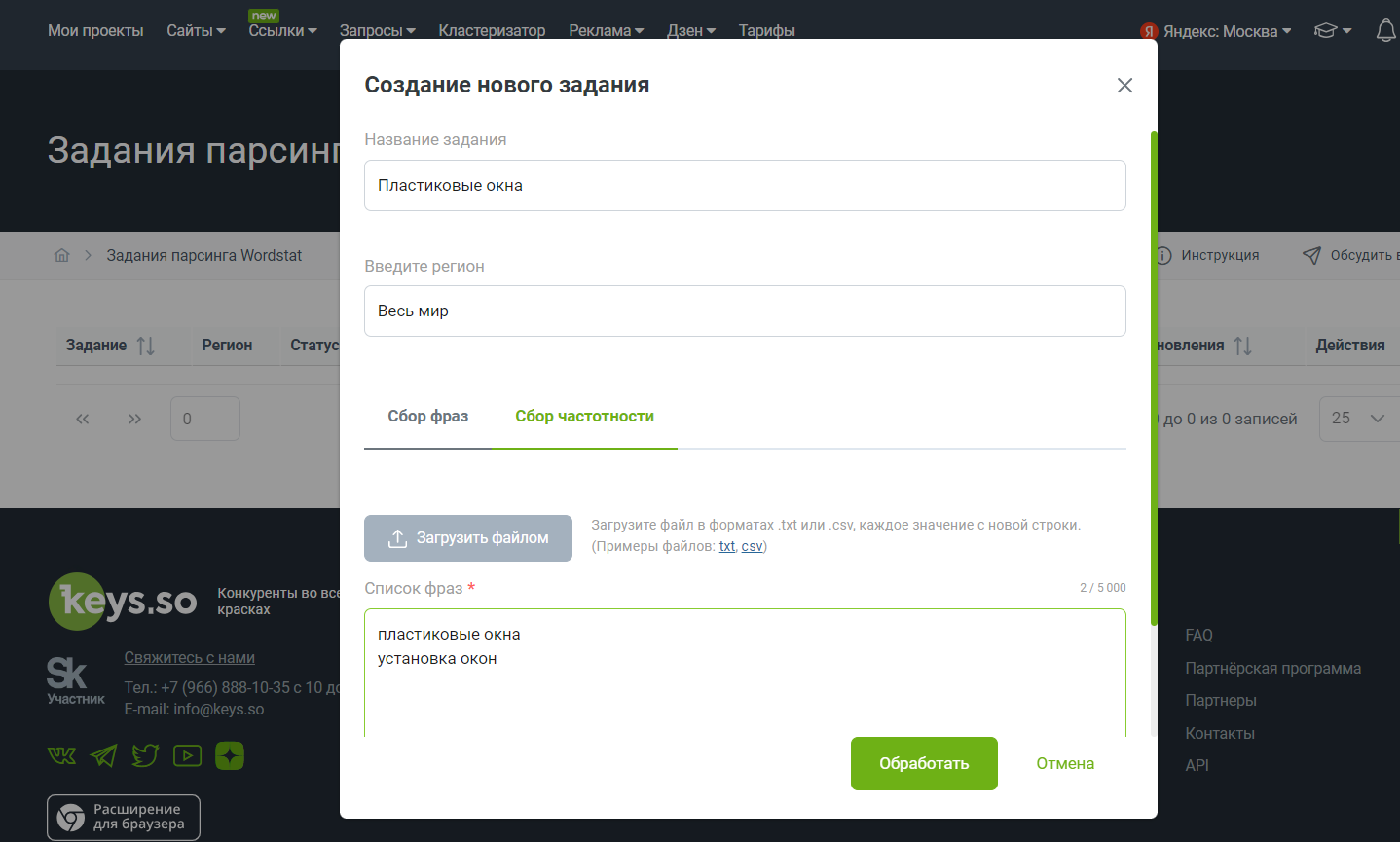Image resolution: width=1400 pixels, height=842 pixels.
Task: Click the Регион column header
Action: (x=227, y=346)
